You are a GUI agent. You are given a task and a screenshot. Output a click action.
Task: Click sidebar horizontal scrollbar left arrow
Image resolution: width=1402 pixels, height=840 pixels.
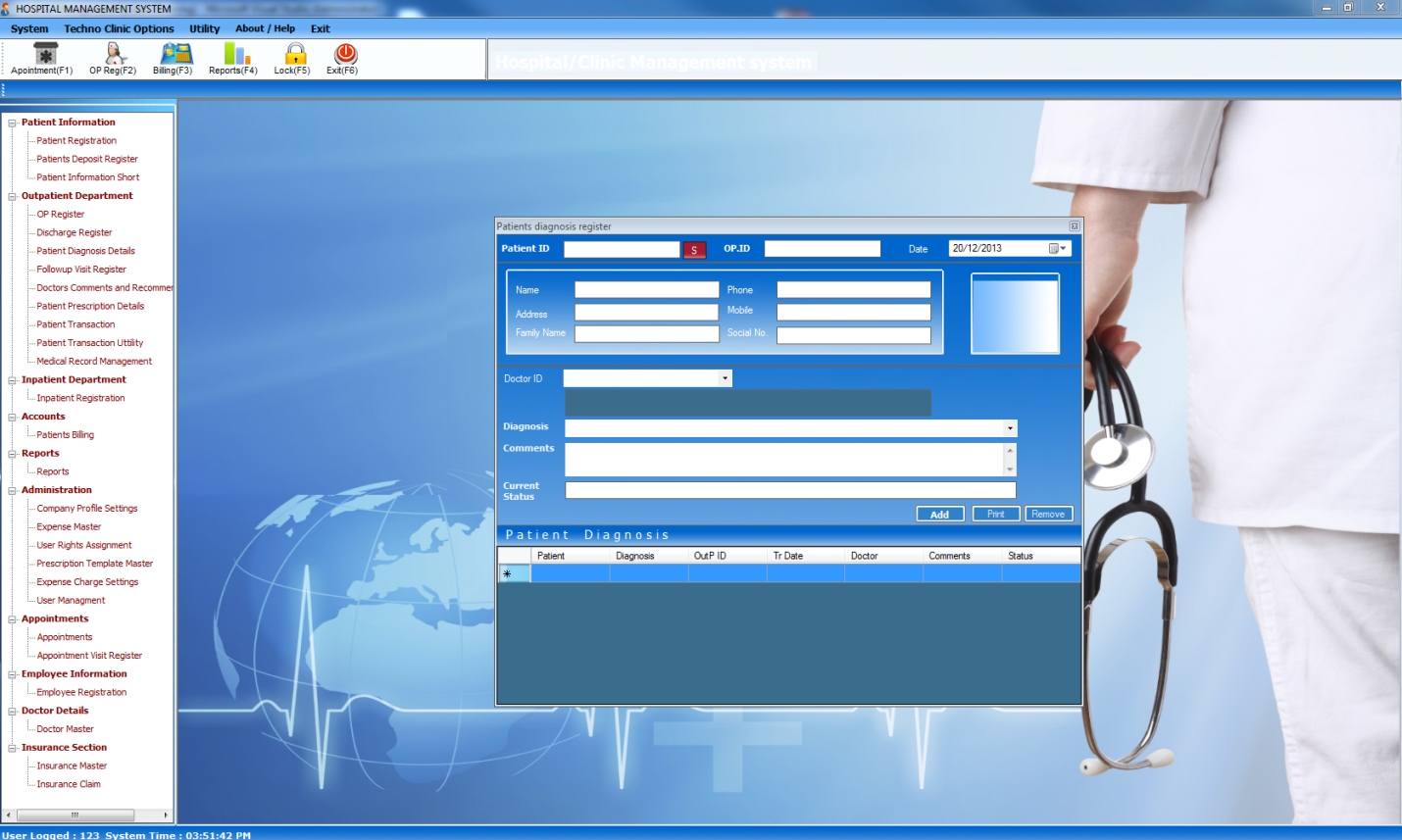point(9,815)
